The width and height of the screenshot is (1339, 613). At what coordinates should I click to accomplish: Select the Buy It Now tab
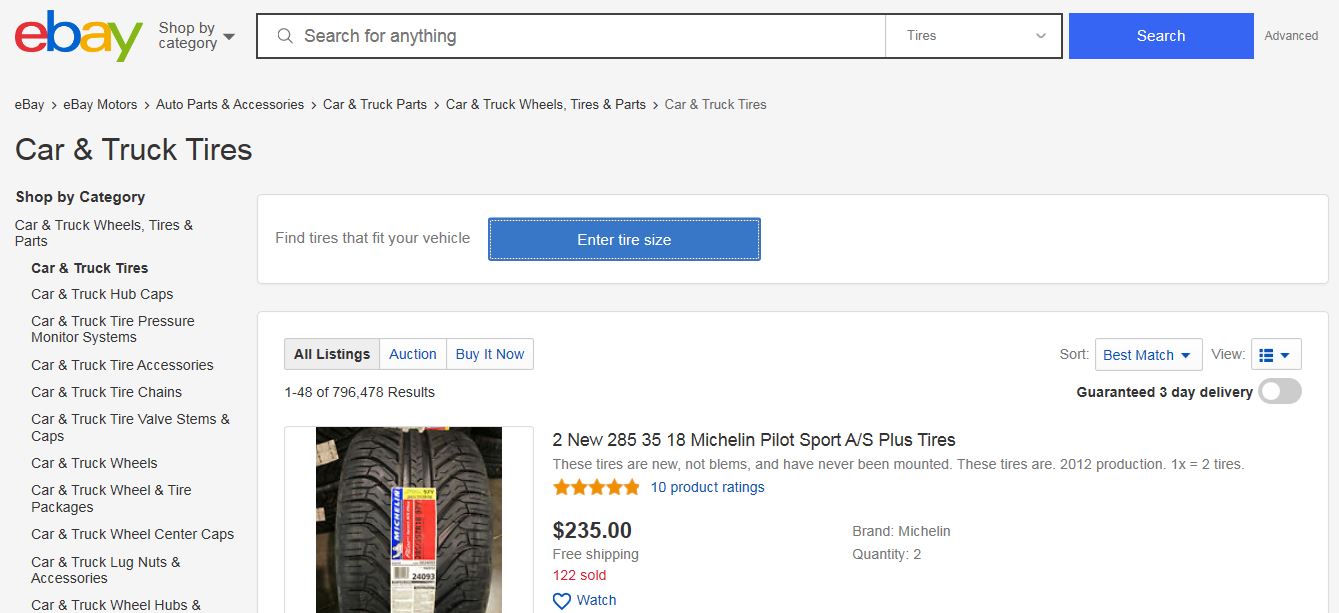point(490,354)
